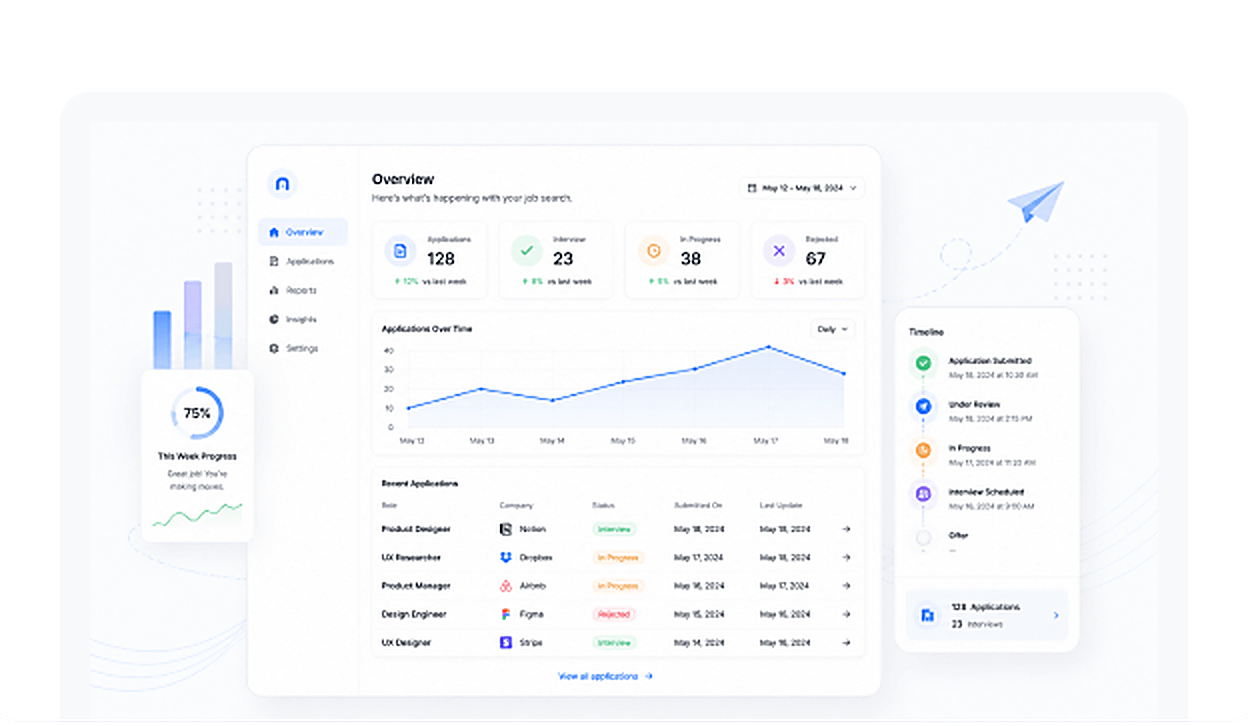Select the Design Engineer role text

[x=414, y=614]
